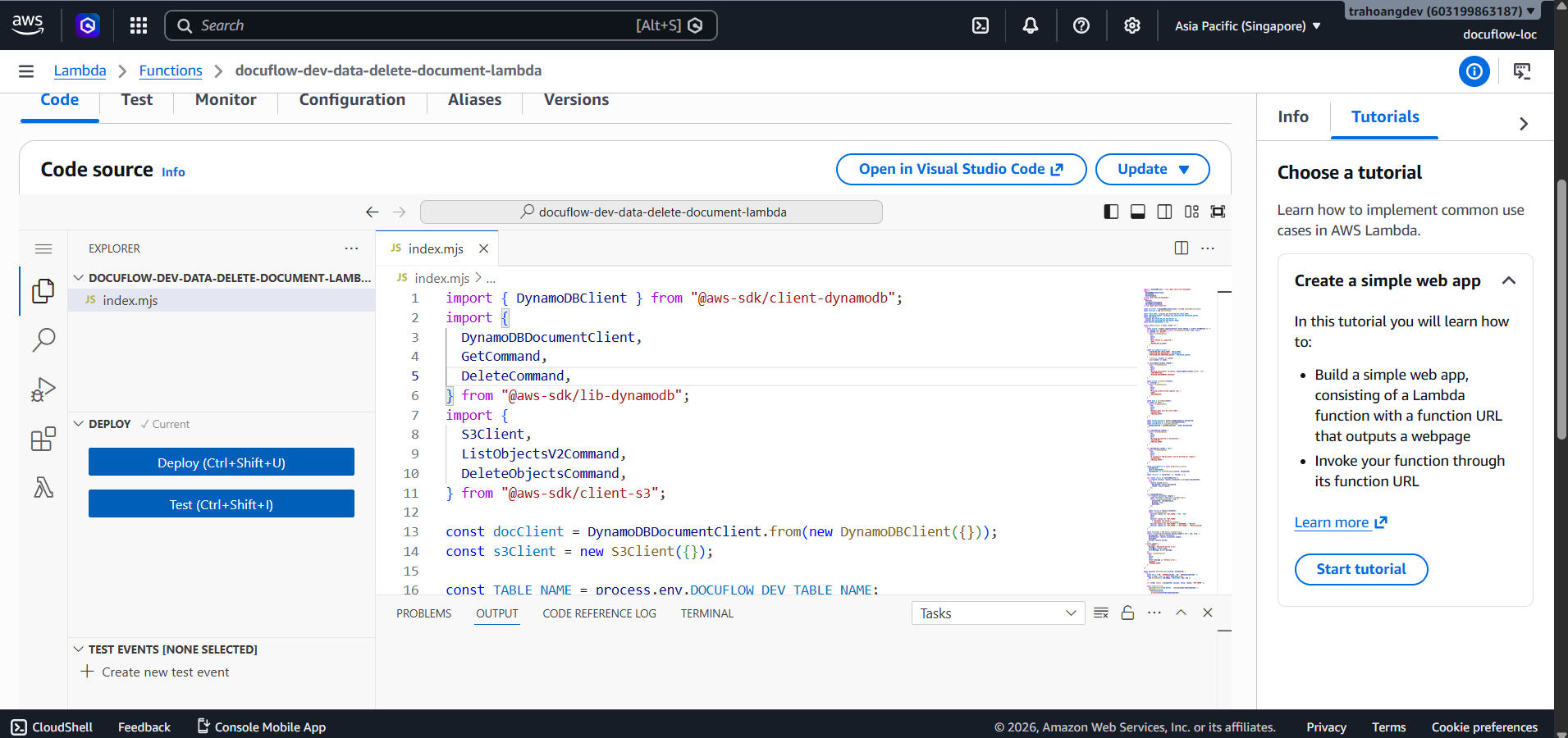Open the Extensions view

(43, 440)
